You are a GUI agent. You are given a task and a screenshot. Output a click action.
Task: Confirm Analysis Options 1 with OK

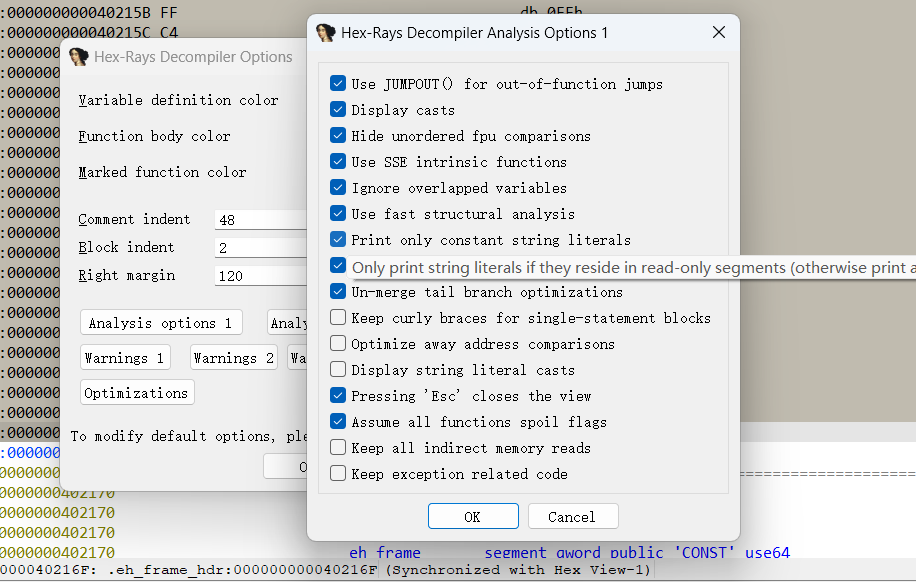[x=473, y=517]
